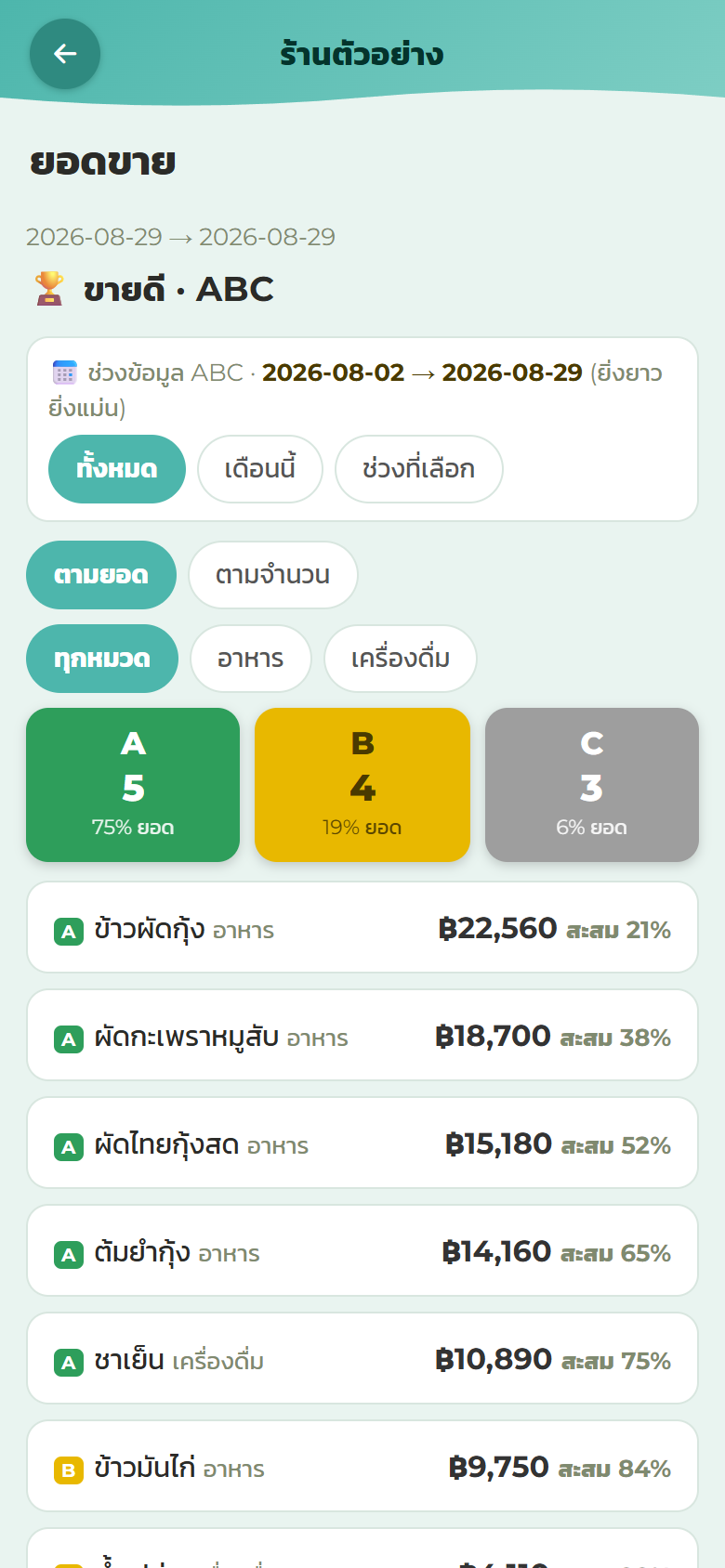
Task: Click the green A badge on ข้าวผัดกุ้ง
Action: point(69,931)
